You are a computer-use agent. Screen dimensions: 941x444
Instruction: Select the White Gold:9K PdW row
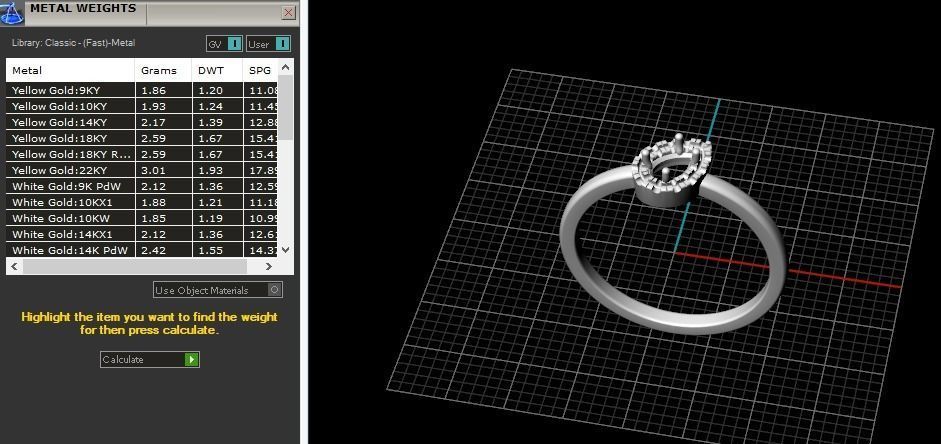142,186
